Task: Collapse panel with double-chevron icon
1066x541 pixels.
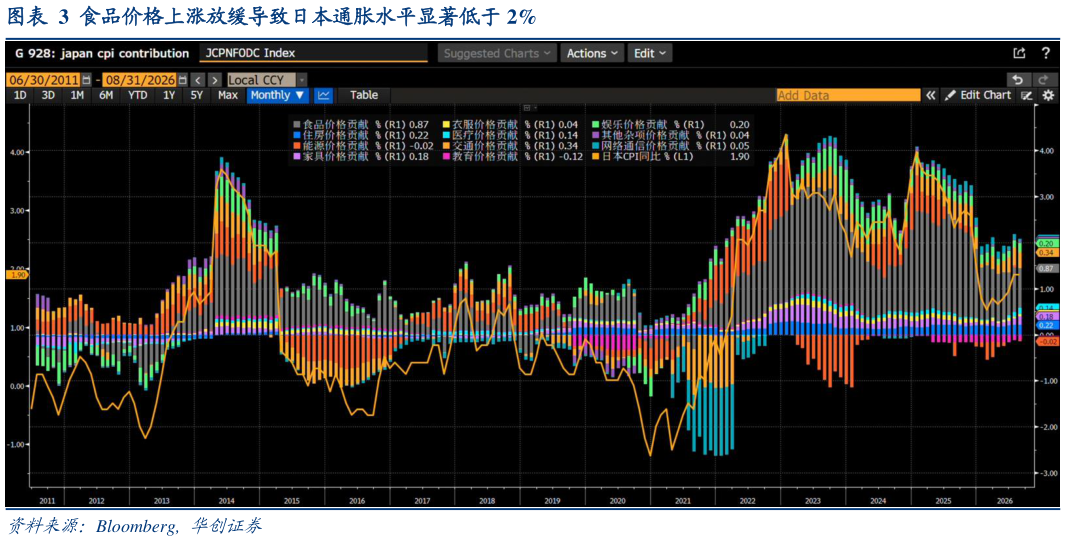Action: pyautogui.click(x=931, y=95)
